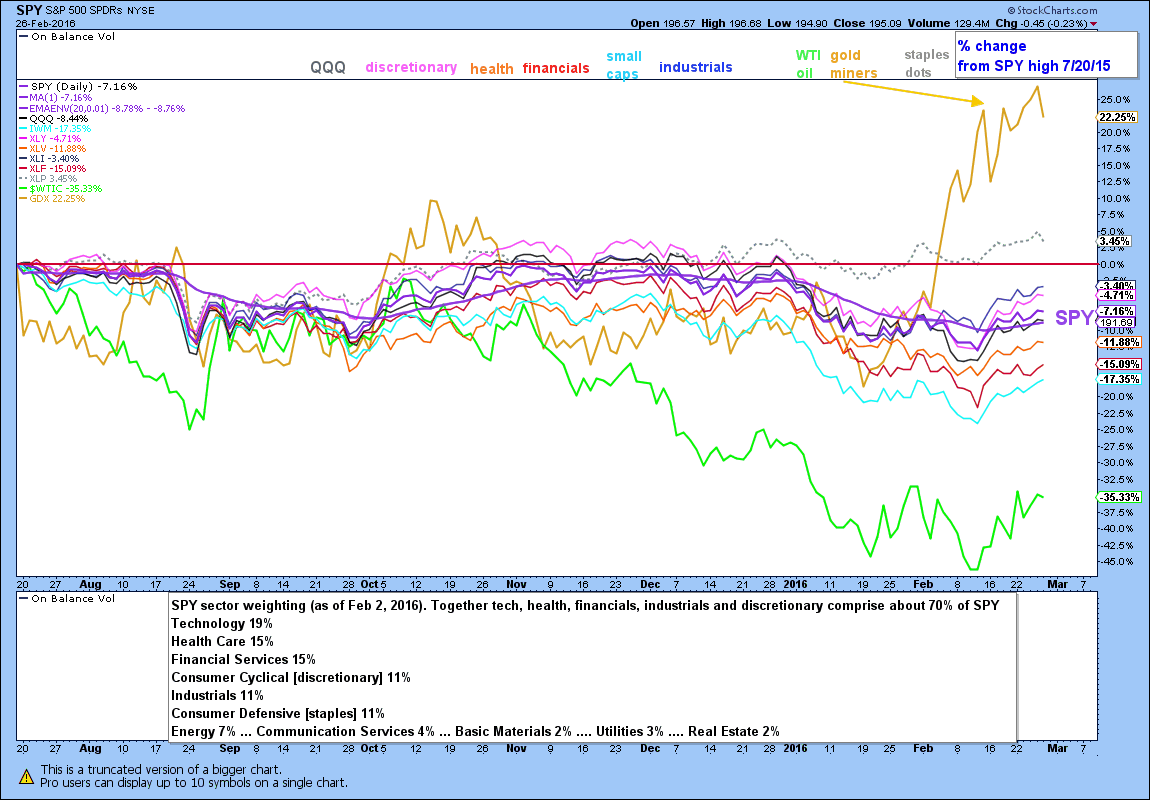Click the cyan small caps annotation
This screenshot has width=1150, height=800.
623,65
